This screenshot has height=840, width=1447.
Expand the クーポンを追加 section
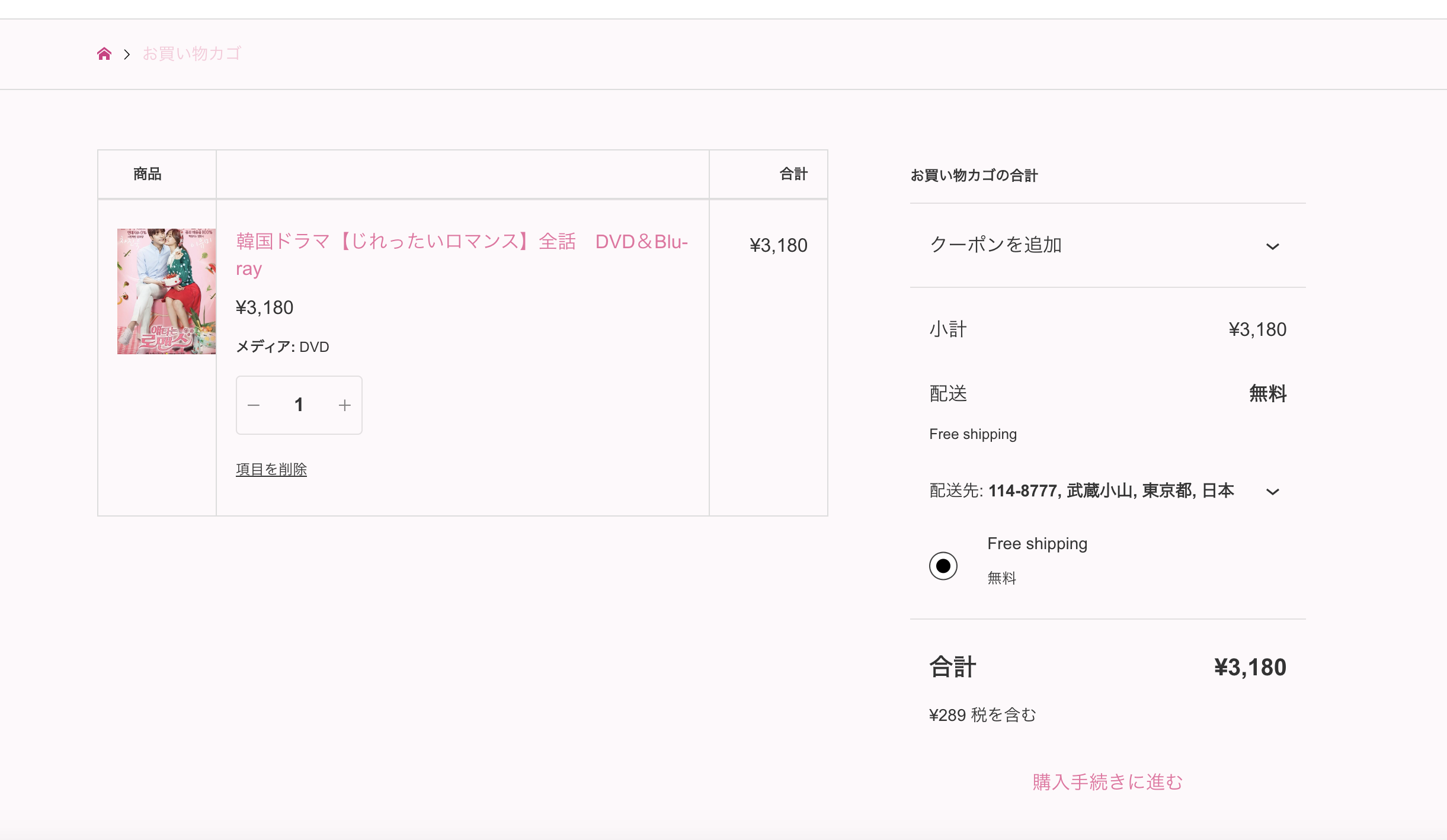pos(1107,245)
